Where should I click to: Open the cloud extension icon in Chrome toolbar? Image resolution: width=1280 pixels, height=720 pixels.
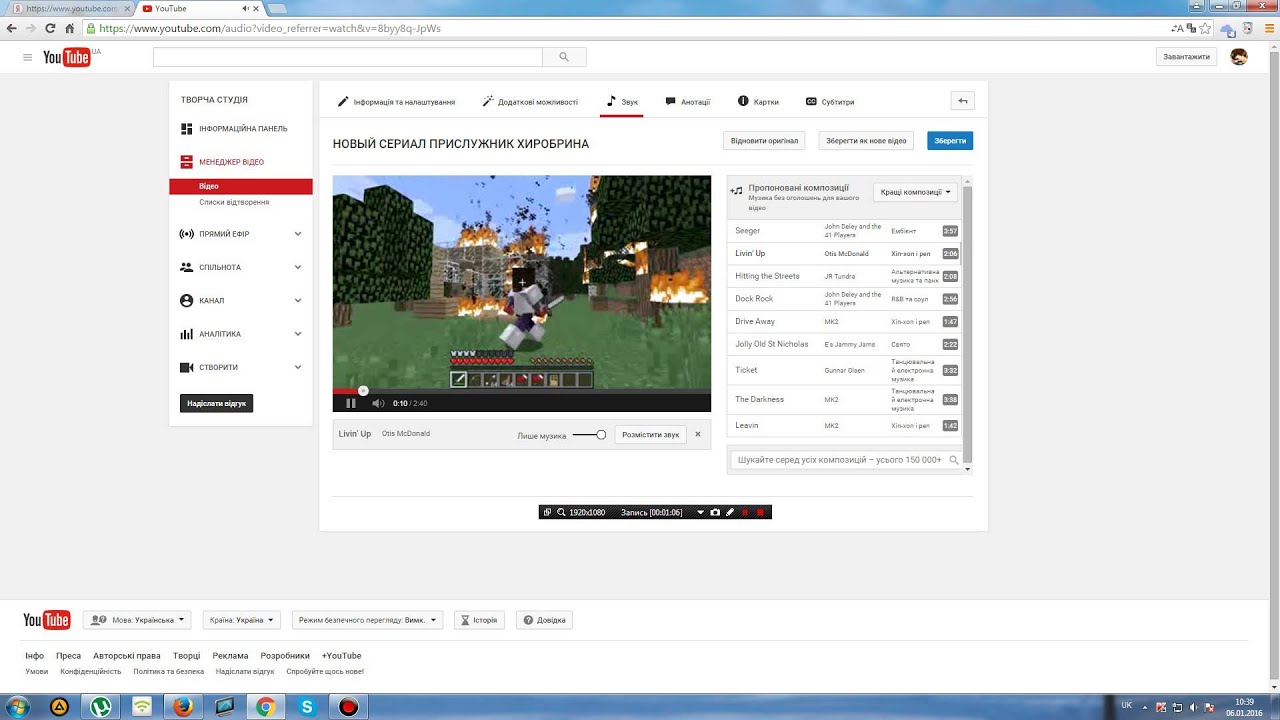point(1227,29)
